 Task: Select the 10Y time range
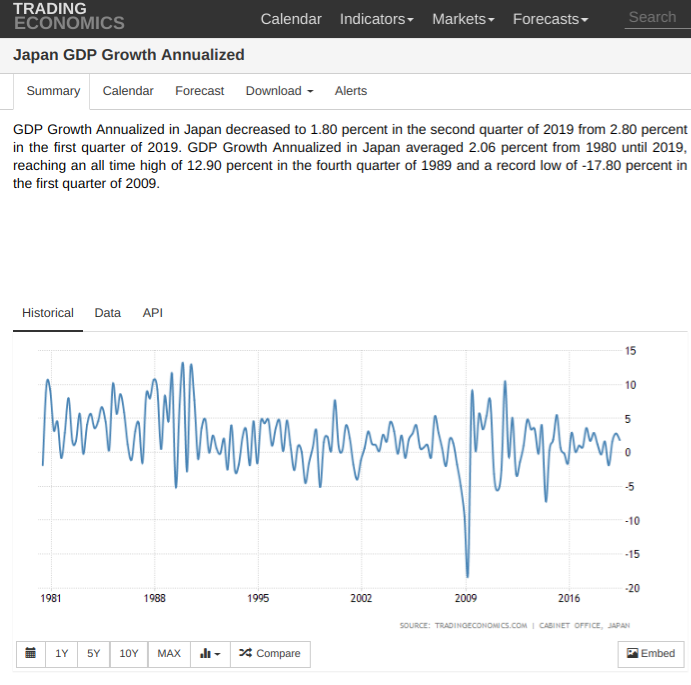pyautogui.click(x=129, y=653)
